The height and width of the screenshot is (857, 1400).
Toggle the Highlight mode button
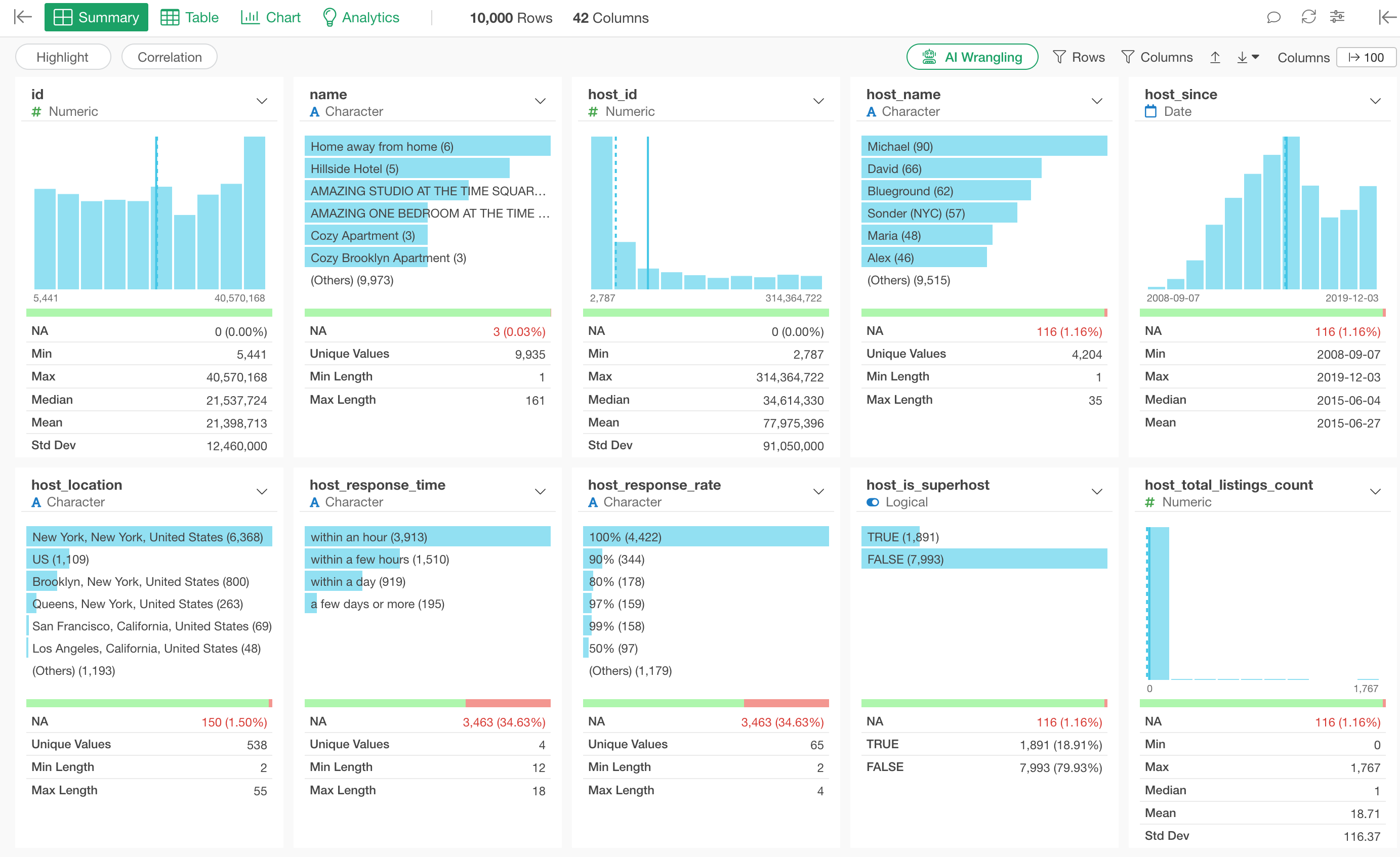coord(62,57)
